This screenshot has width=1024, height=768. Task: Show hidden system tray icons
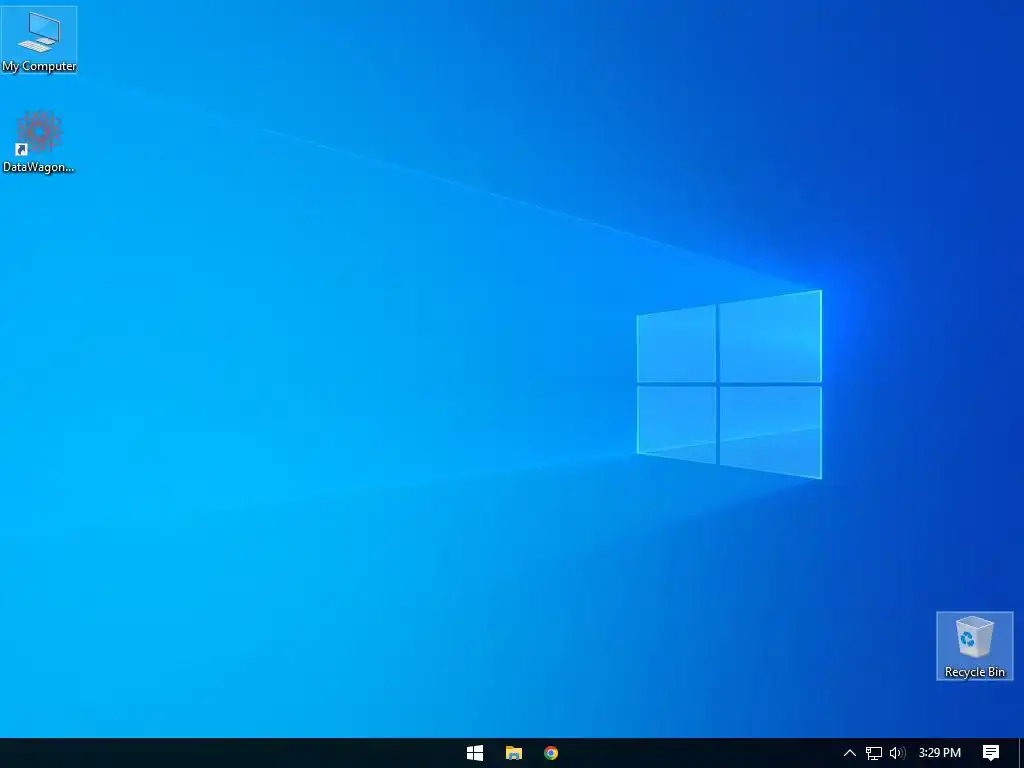[850, 753]
